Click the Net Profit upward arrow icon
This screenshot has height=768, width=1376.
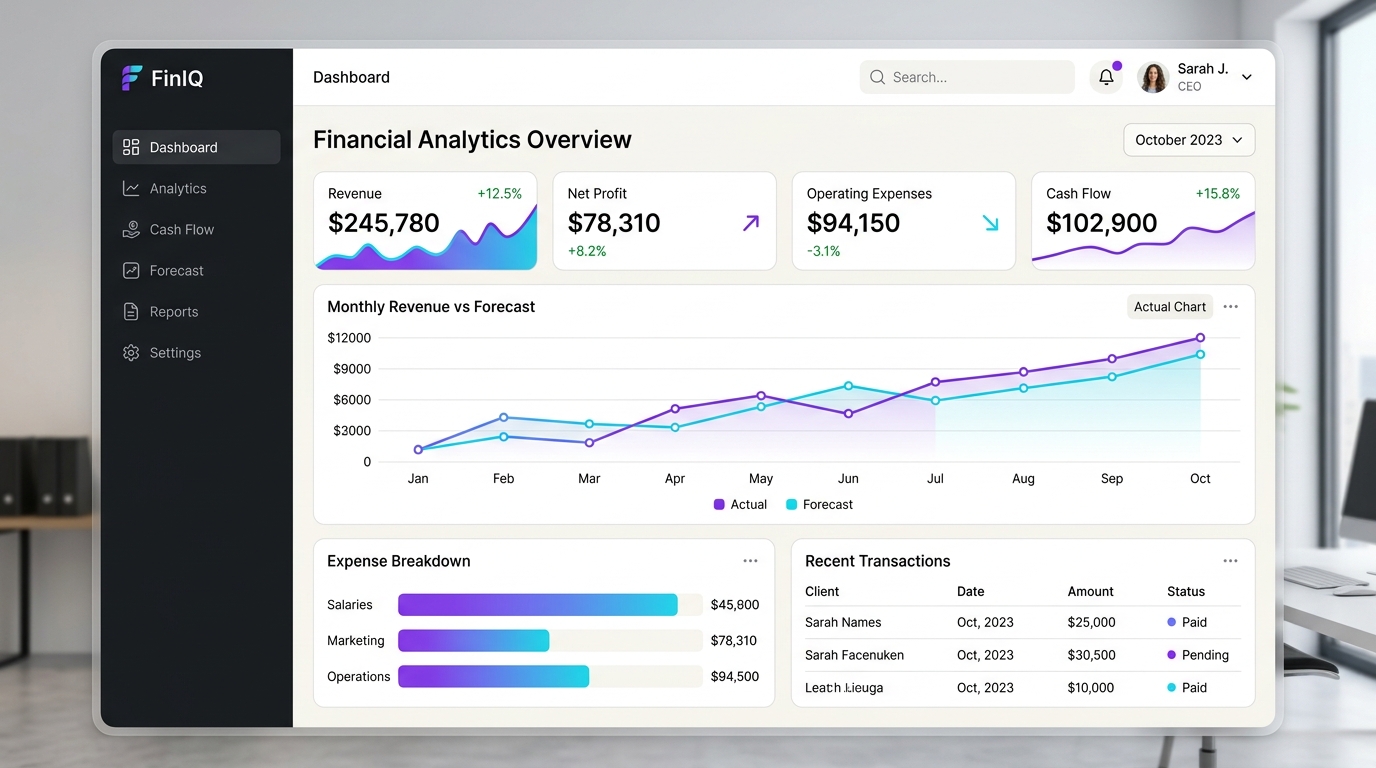pos(751,223)
